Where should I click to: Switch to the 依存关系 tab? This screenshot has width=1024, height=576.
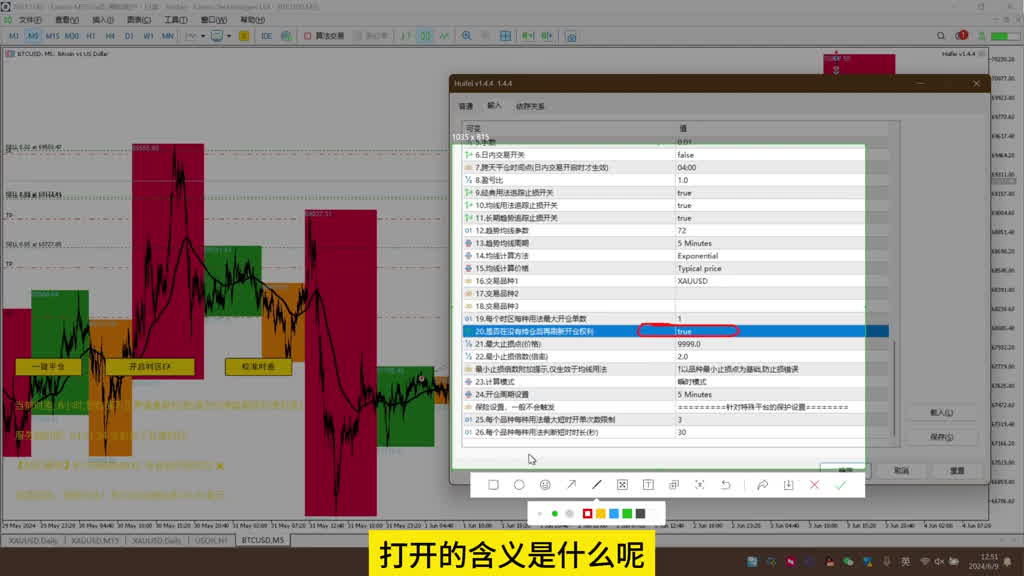[x=531, y=106]
